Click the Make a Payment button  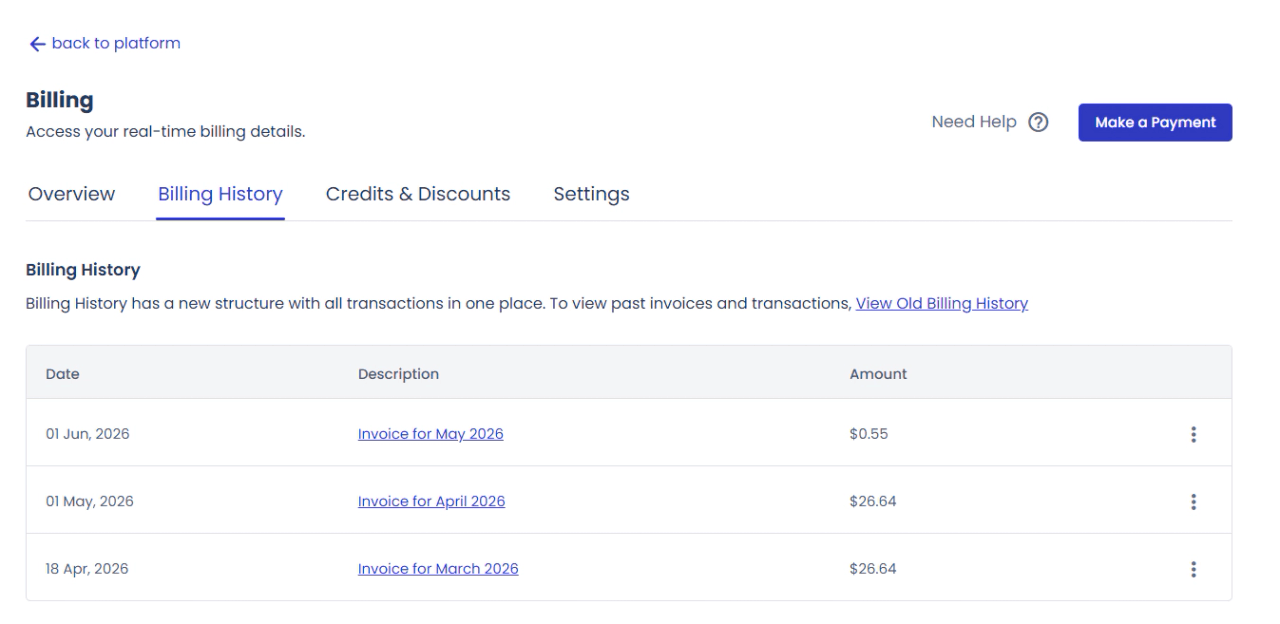tap(1155, 122)
